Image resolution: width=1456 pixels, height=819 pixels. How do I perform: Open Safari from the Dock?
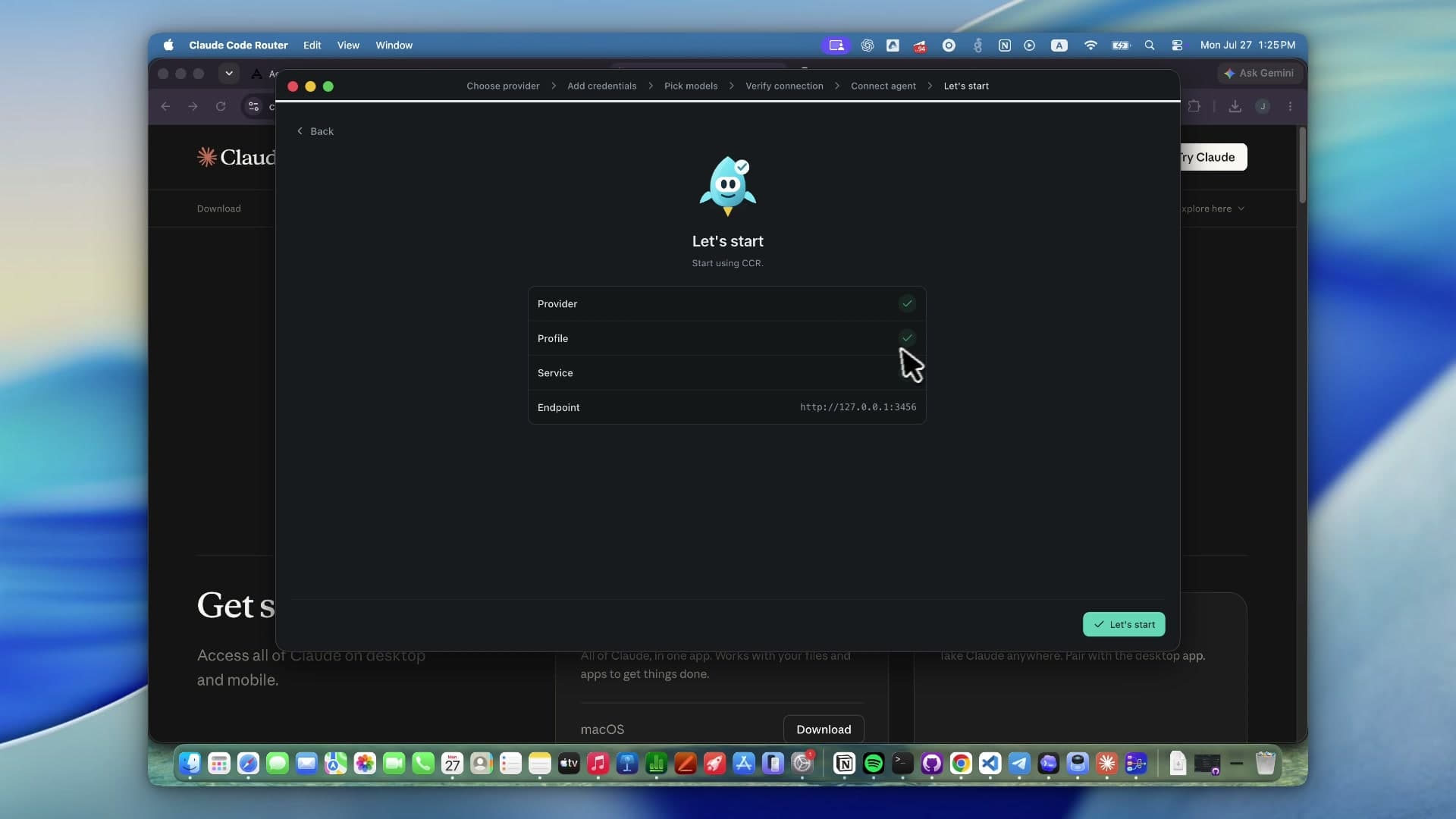click(248, 763)
